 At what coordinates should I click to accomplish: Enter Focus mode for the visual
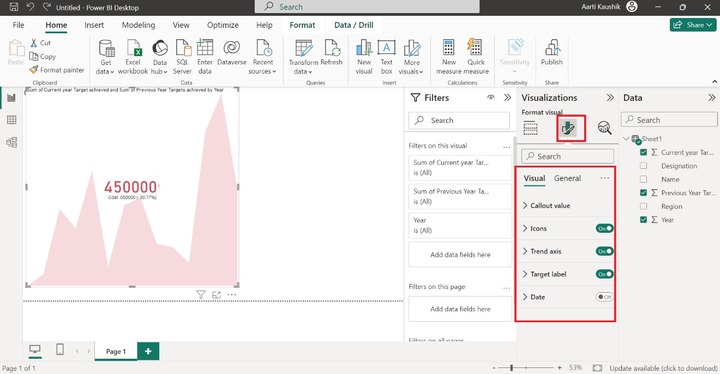(216, 295)
